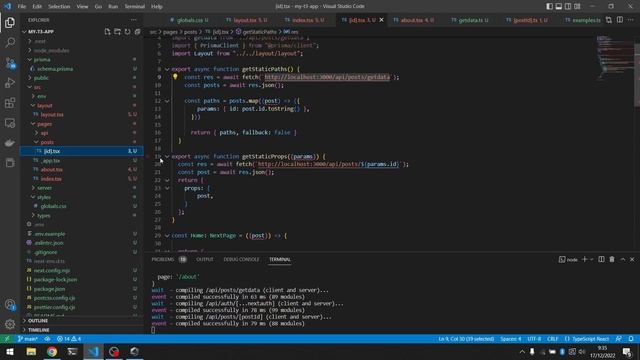This screenshot has width=640, height=360.
Task: Fold the getStaticProps function at line 19
Action: [x=167, y=156]
